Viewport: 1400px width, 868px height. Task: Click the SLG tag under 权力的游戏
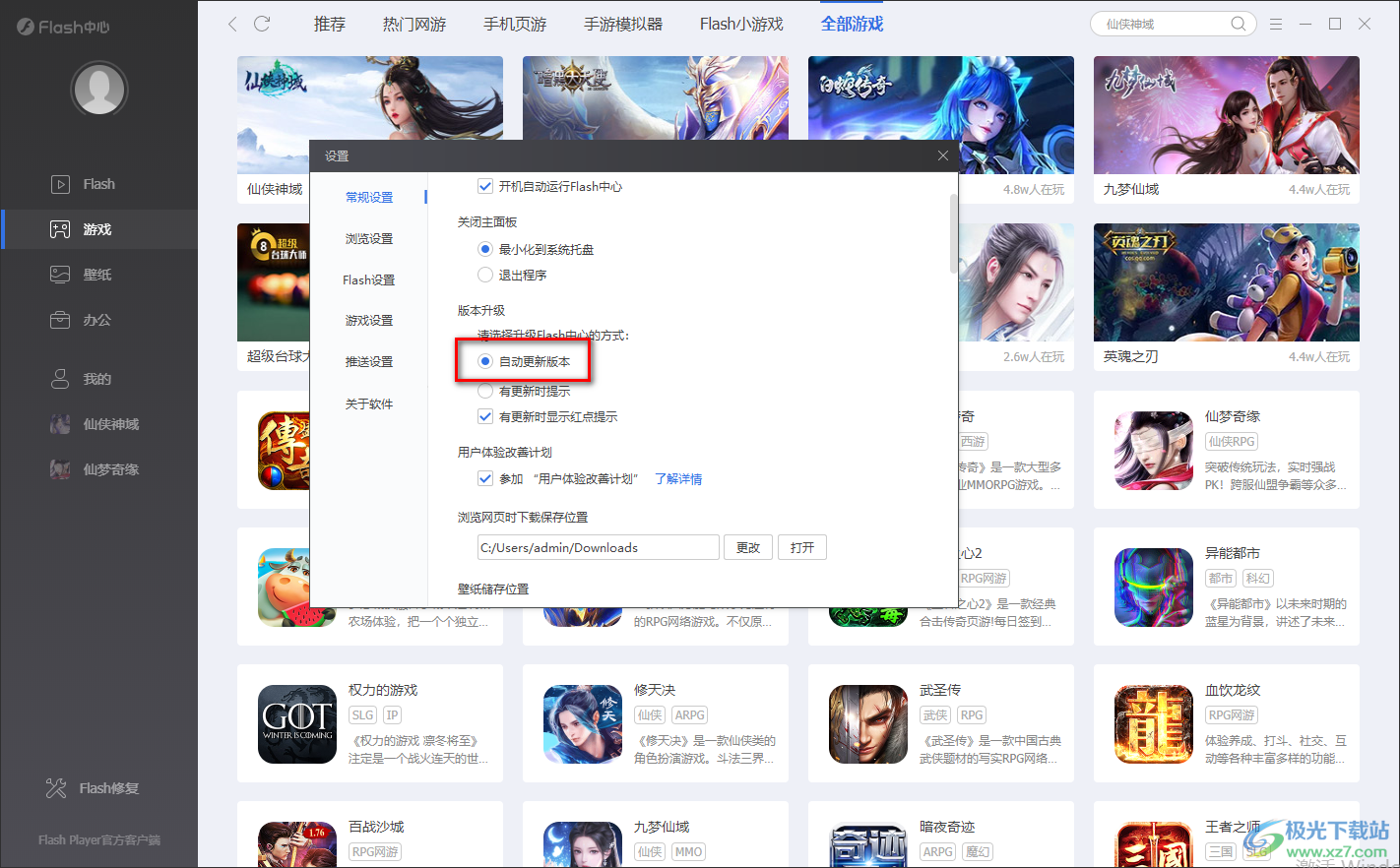tap(363, 715)
